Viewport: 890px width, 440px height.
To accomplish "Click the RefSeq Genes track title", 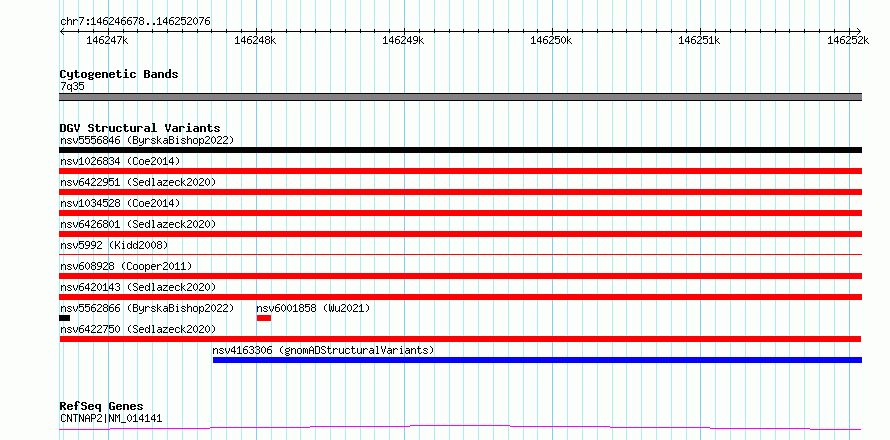I will click(x=102, y=407).
